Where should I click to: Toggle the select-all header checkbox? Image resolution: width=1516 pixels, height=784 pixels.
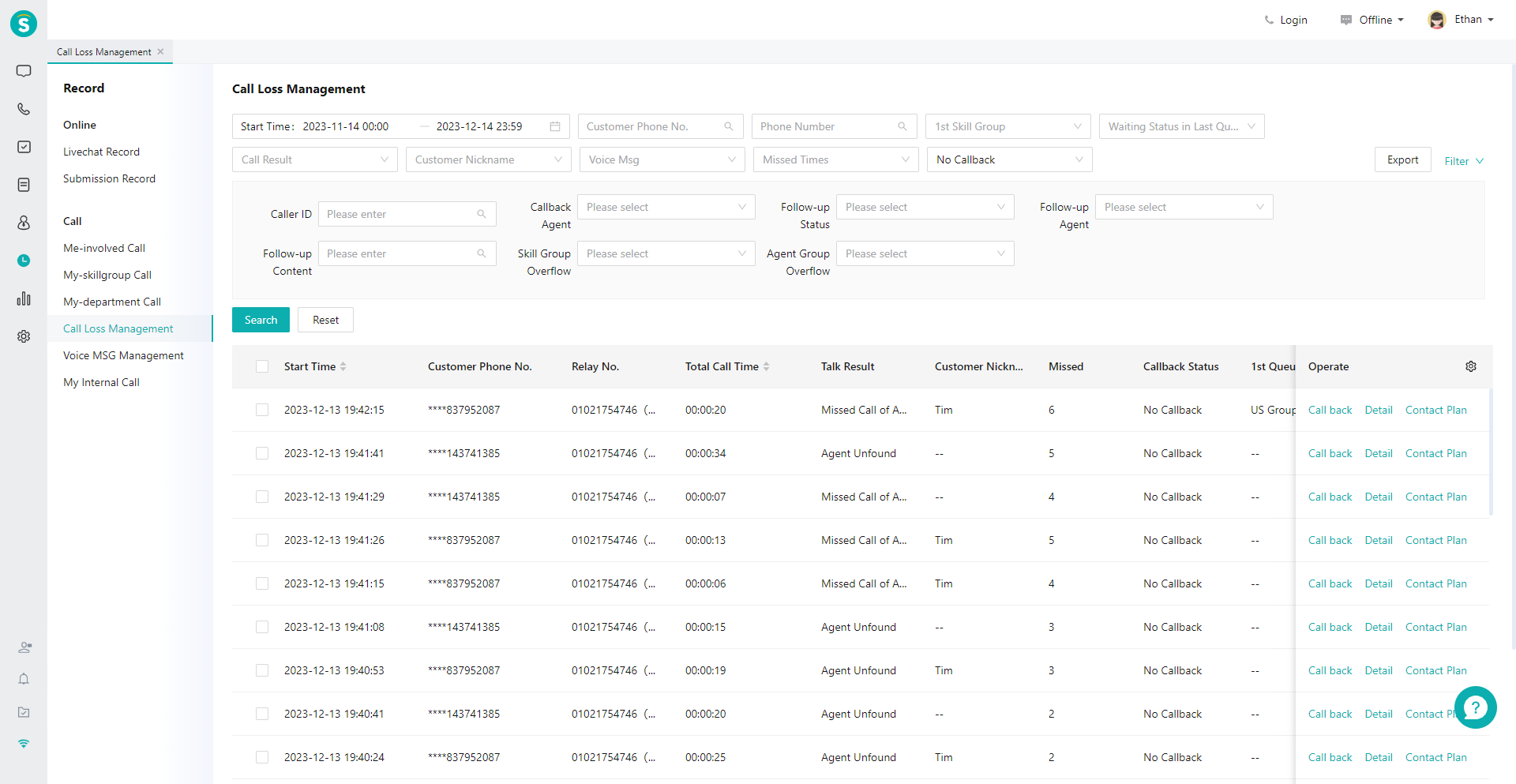[262, 366]
